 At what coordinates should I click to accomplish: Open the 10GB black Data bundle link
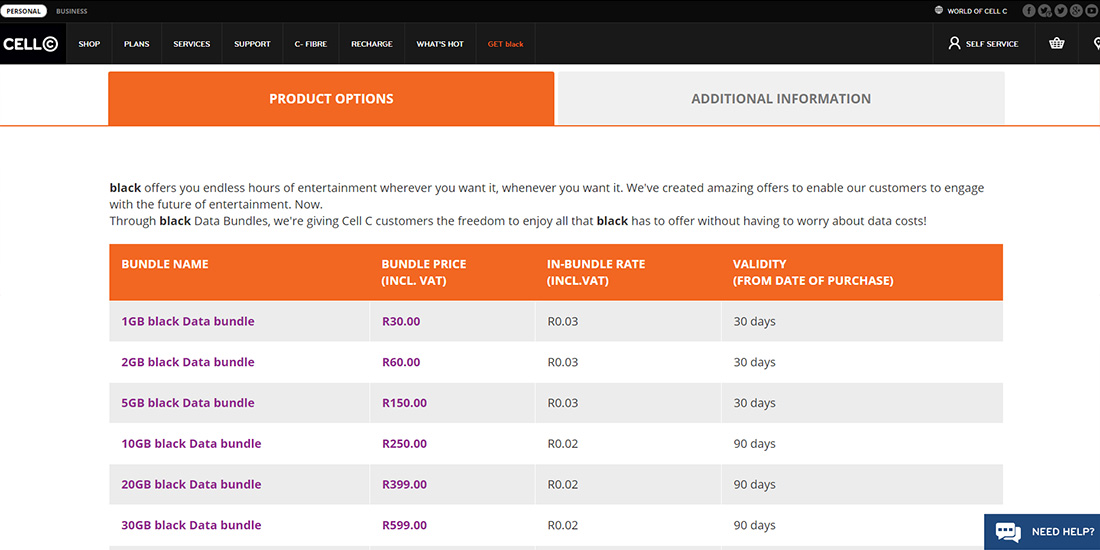tap(191, 443)
